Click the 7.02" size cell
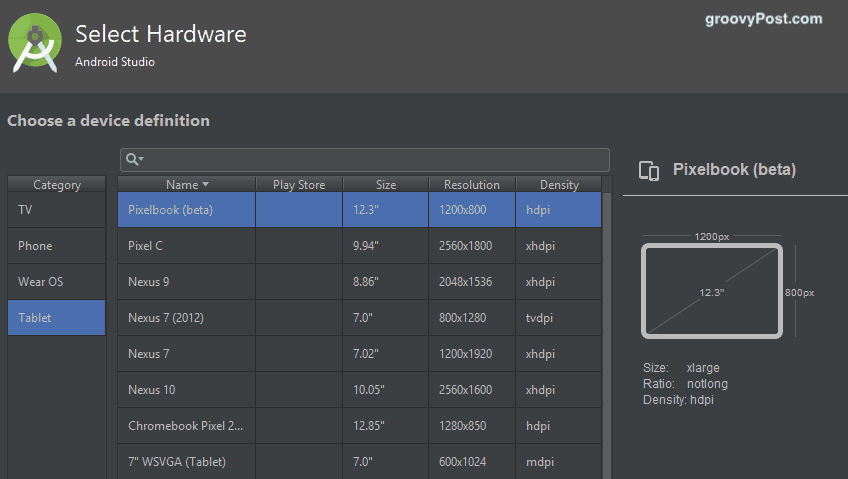This screenshot has width=848, height=479. (x=386, y=354)
